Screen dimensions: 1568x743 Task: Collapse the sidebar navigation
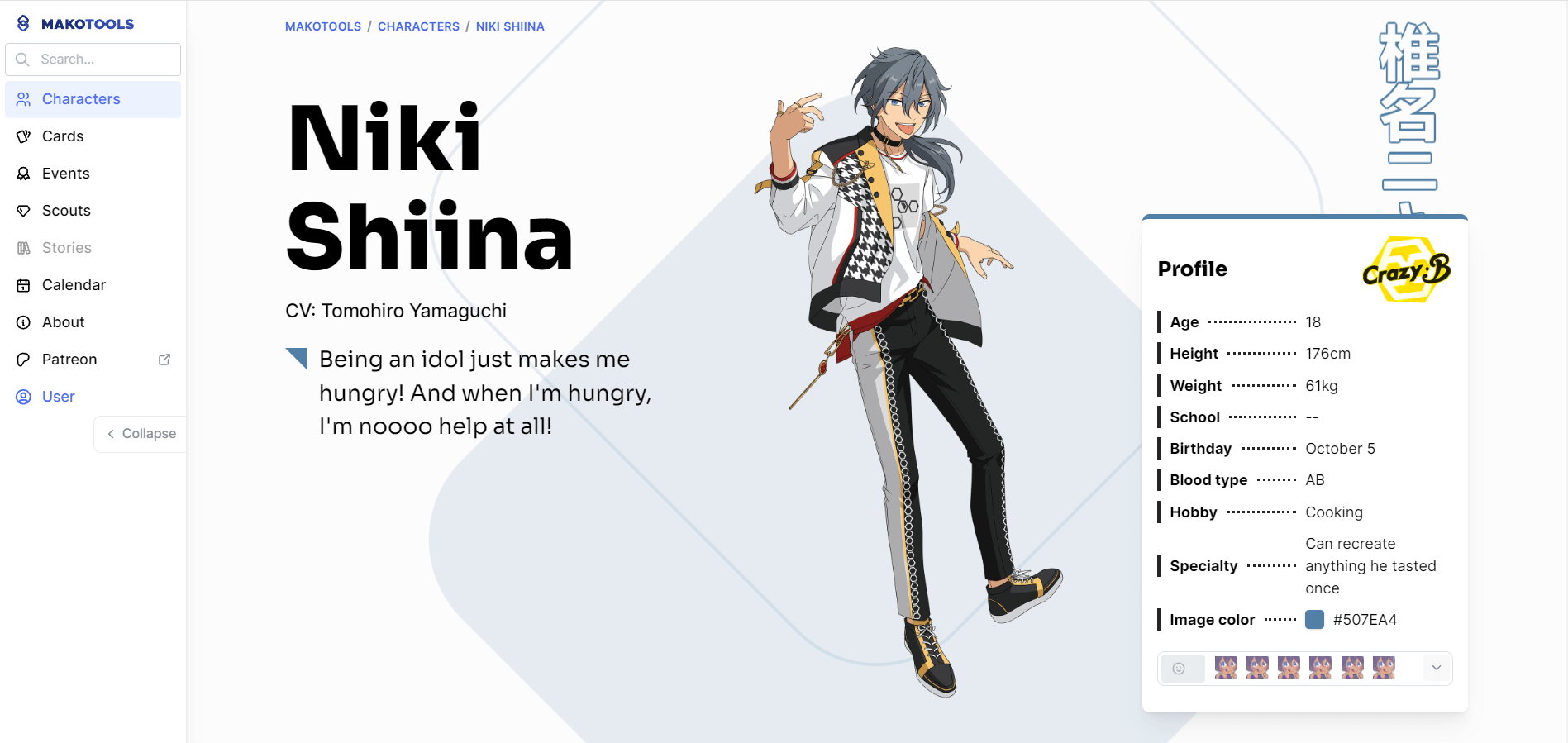click(x=141, y=434)
